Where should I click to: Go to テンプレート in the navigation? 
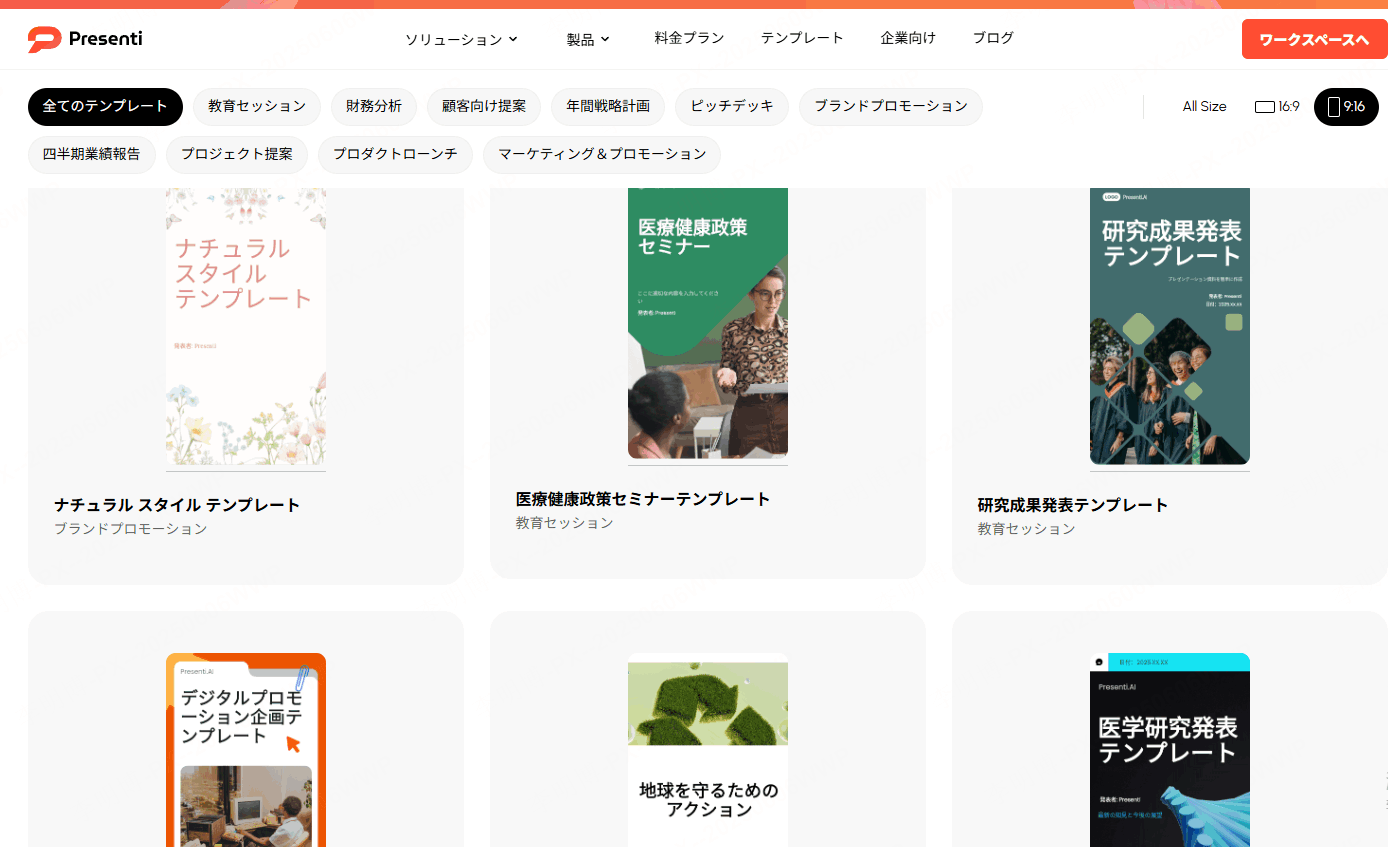802,38
